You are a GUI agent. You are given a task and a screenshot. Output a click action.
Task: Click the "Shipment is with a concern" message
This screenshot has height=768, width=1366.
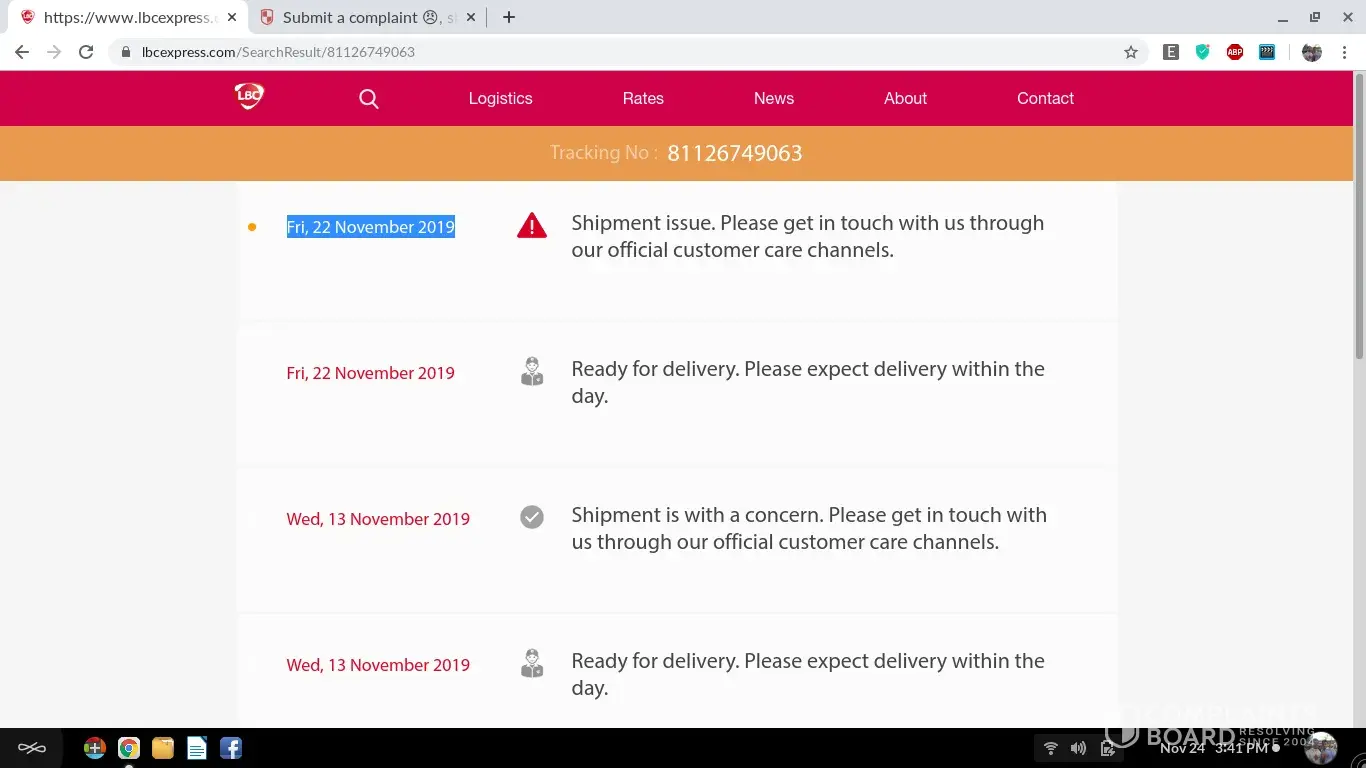[809, 528]
